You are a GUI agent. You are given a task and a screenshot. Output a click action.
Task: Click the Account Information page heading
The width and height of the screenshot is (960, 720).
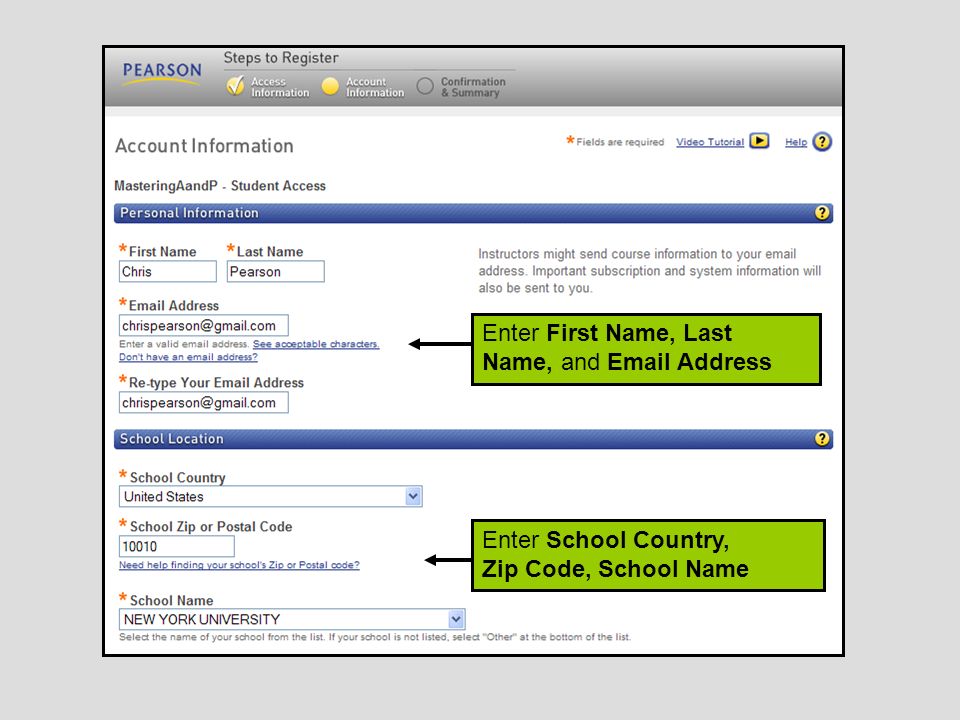coord(204,146)
